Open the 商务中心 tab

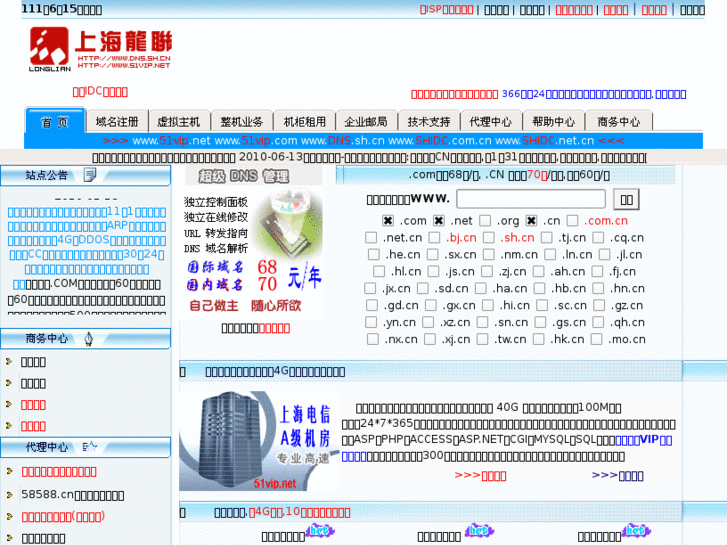click(x=619, y=122)
